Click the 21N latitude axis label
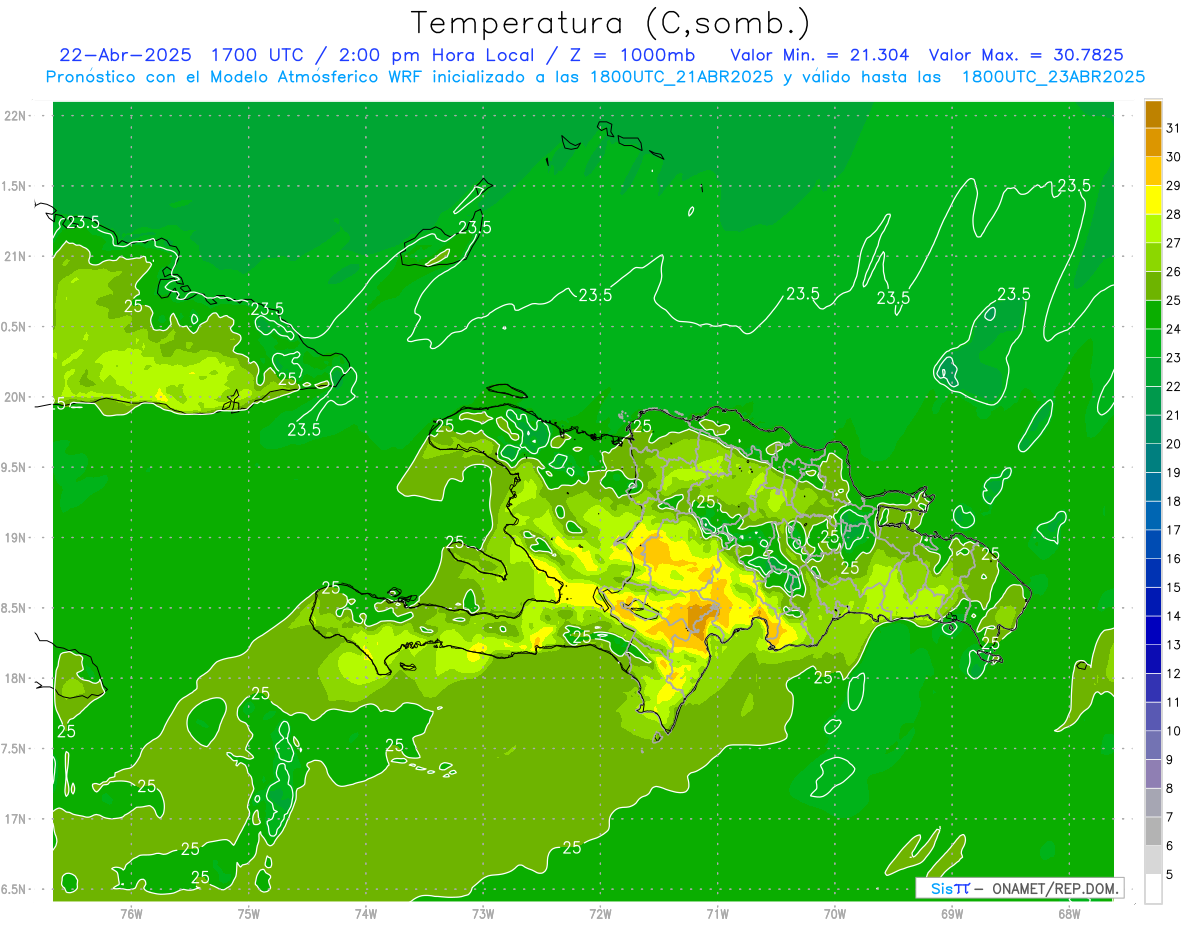1200x927 pixels. pos(14,257)
